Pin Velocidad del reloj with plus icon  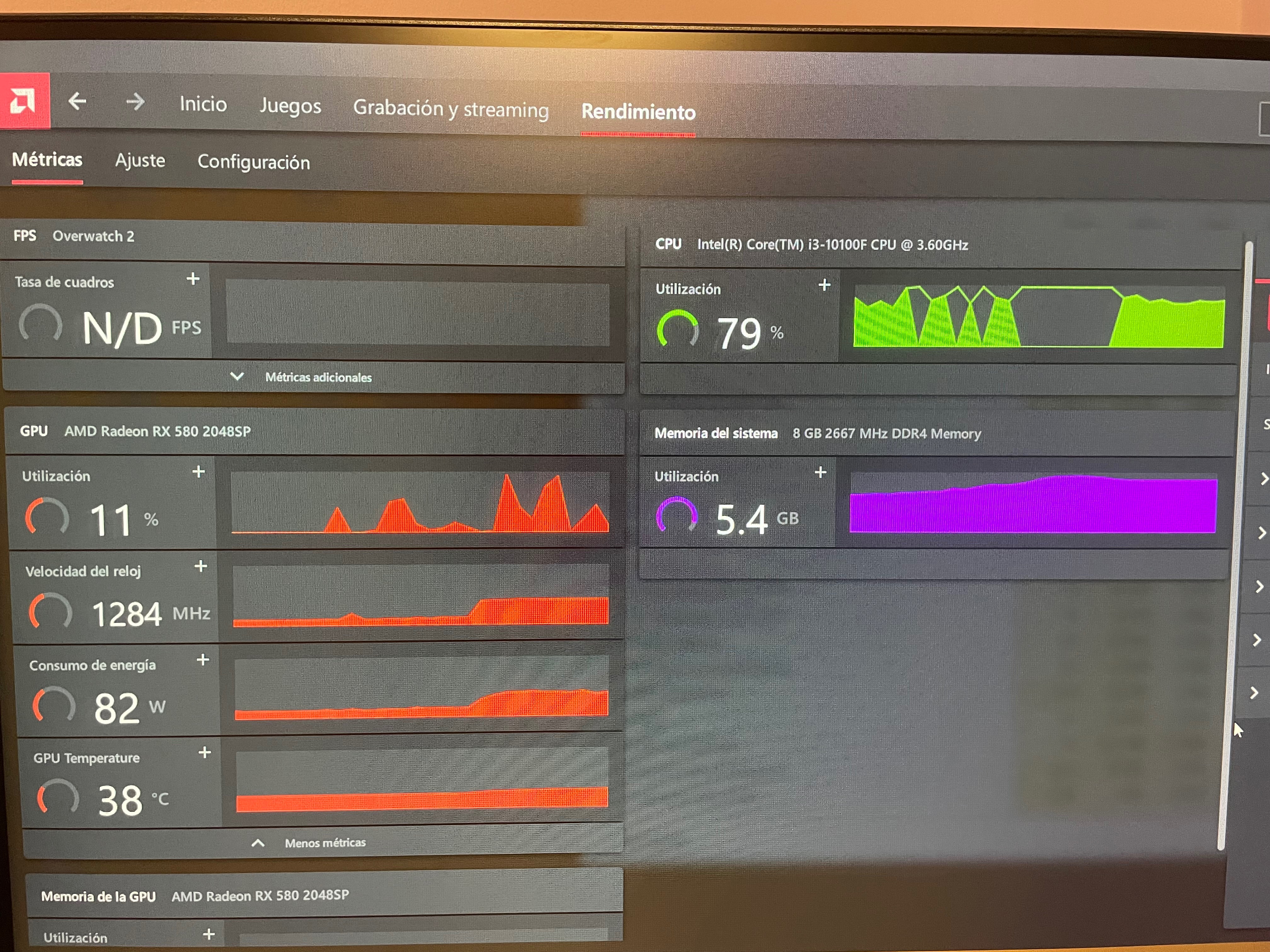200,566
